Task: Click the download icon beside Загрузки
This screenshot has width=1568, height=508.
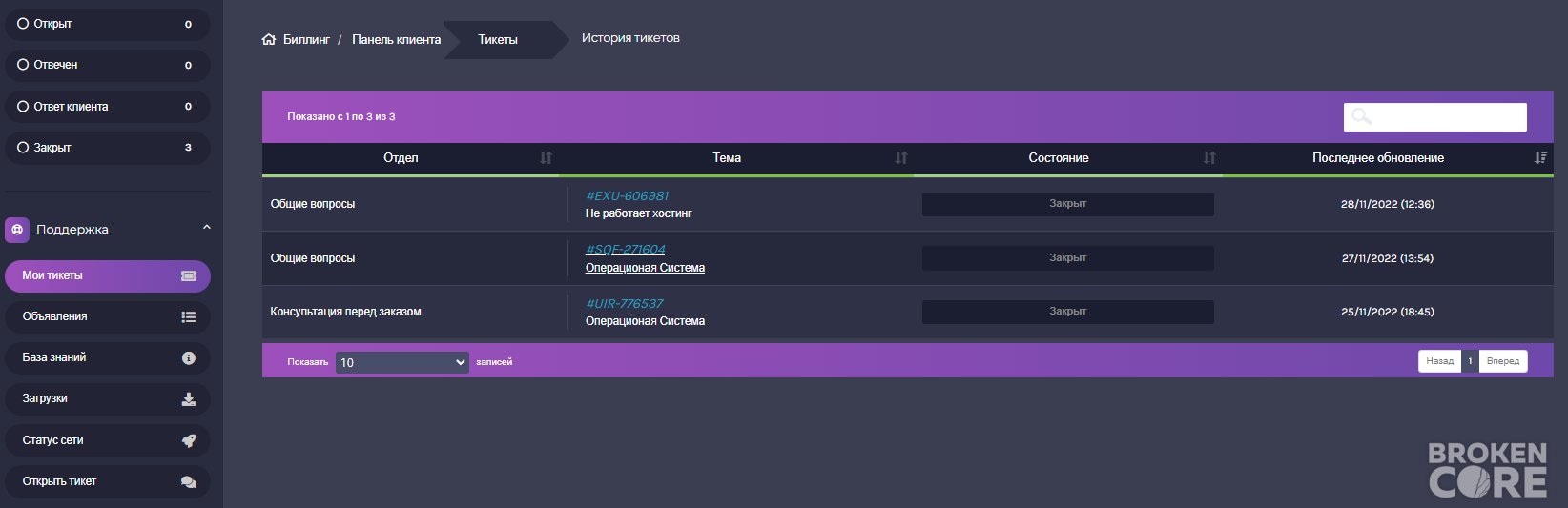Action: (x=189, y=399)
